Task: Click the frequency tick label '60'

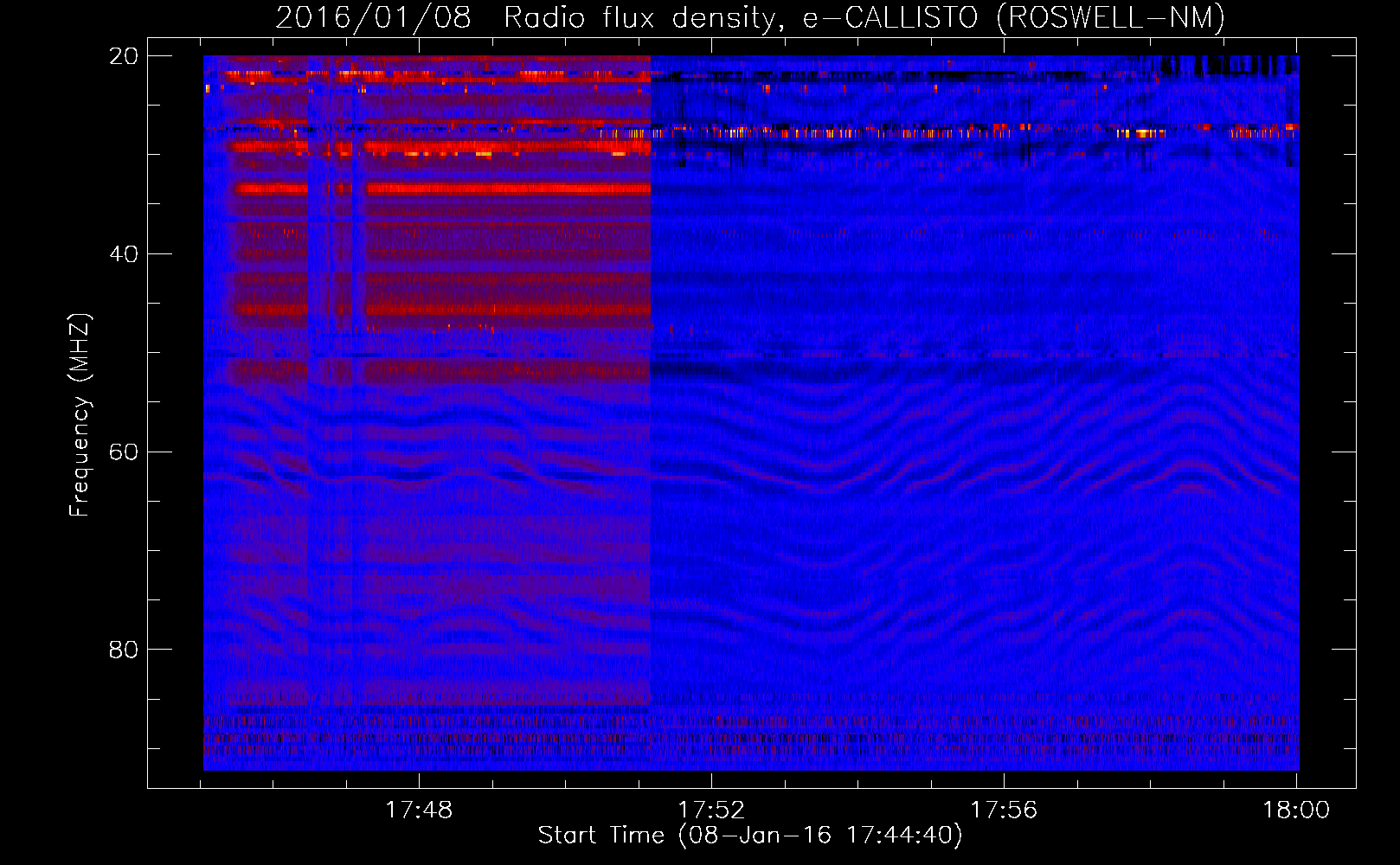Action: coord(124,452)
